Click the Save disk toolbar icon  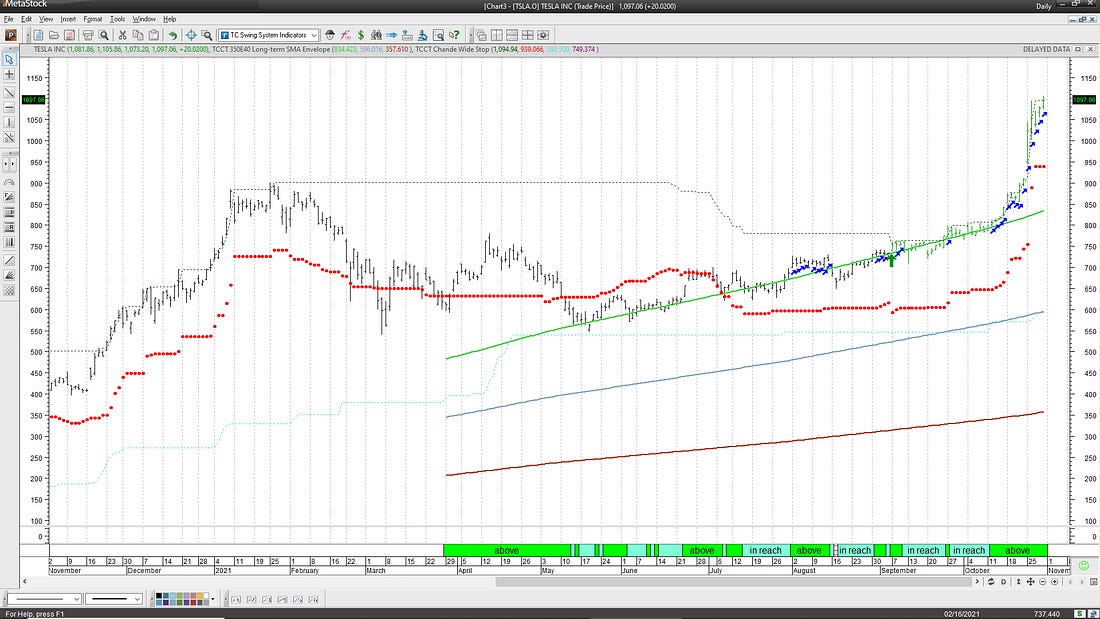coord(69,35)
